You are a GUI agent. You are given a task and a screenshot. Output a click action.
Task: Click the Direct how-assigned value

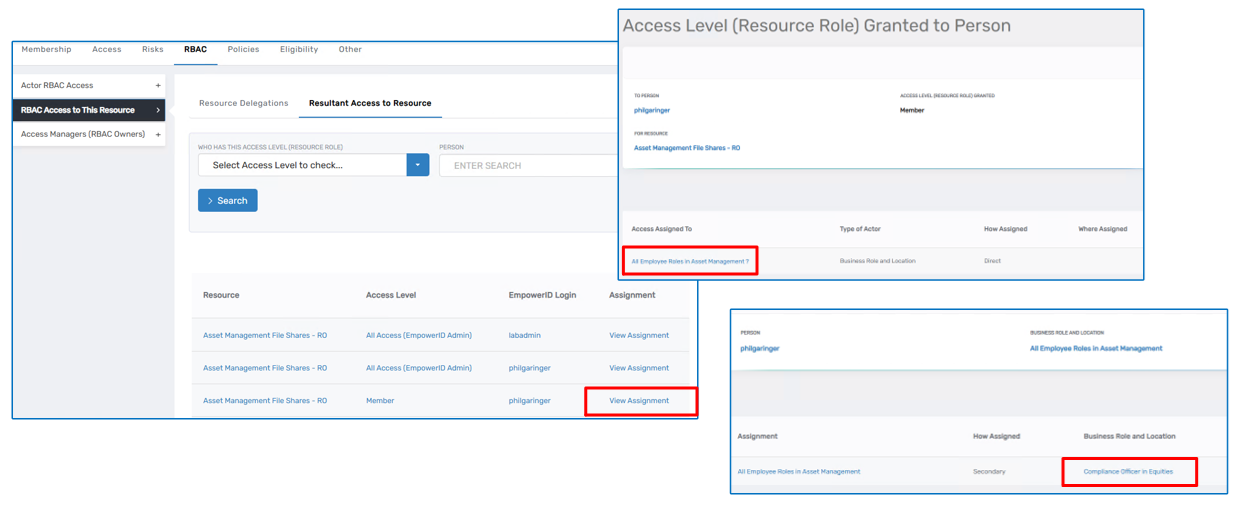pyautogui.click(x=992, y=261)
